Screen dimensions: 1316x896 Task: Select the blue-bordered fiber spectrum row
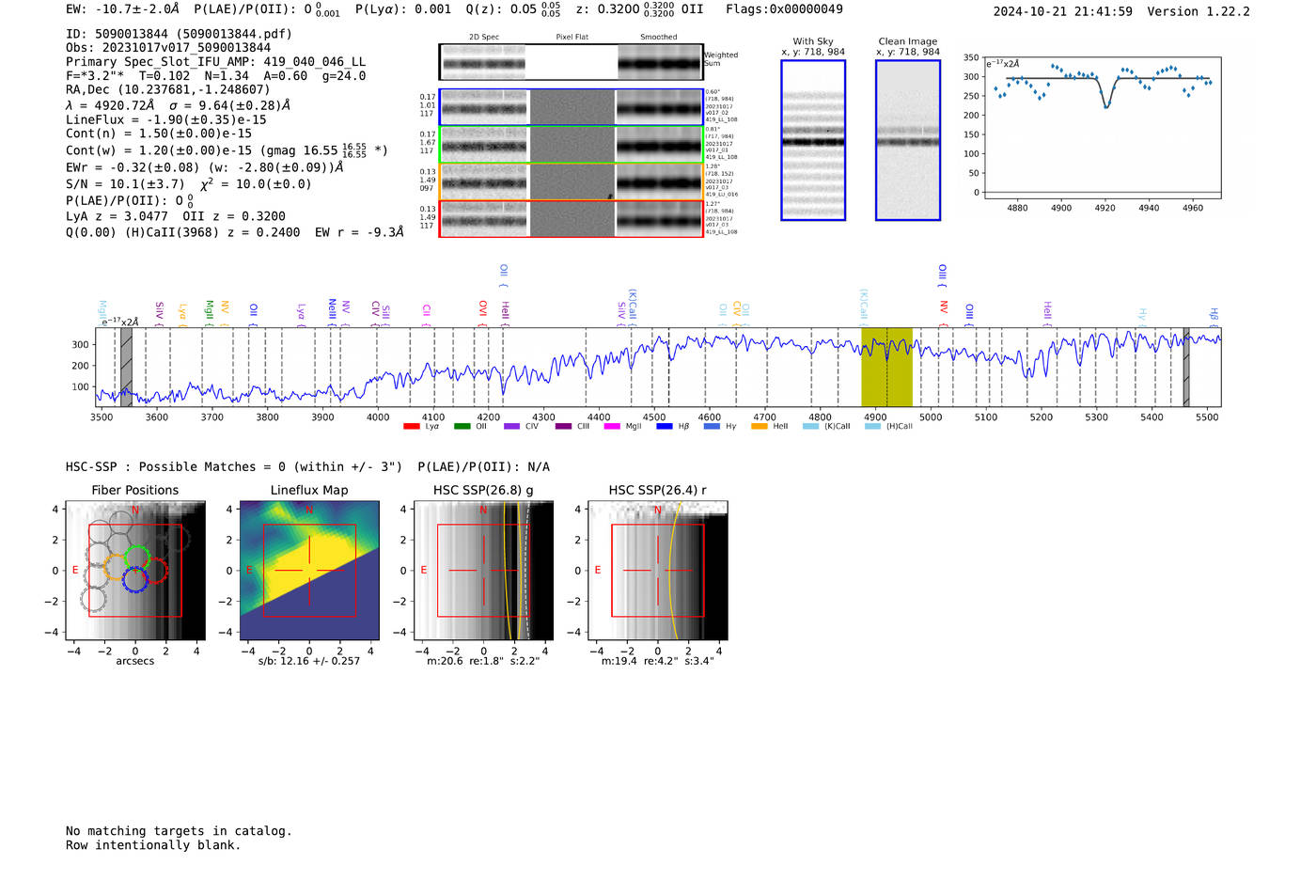[x=572, y=107]
